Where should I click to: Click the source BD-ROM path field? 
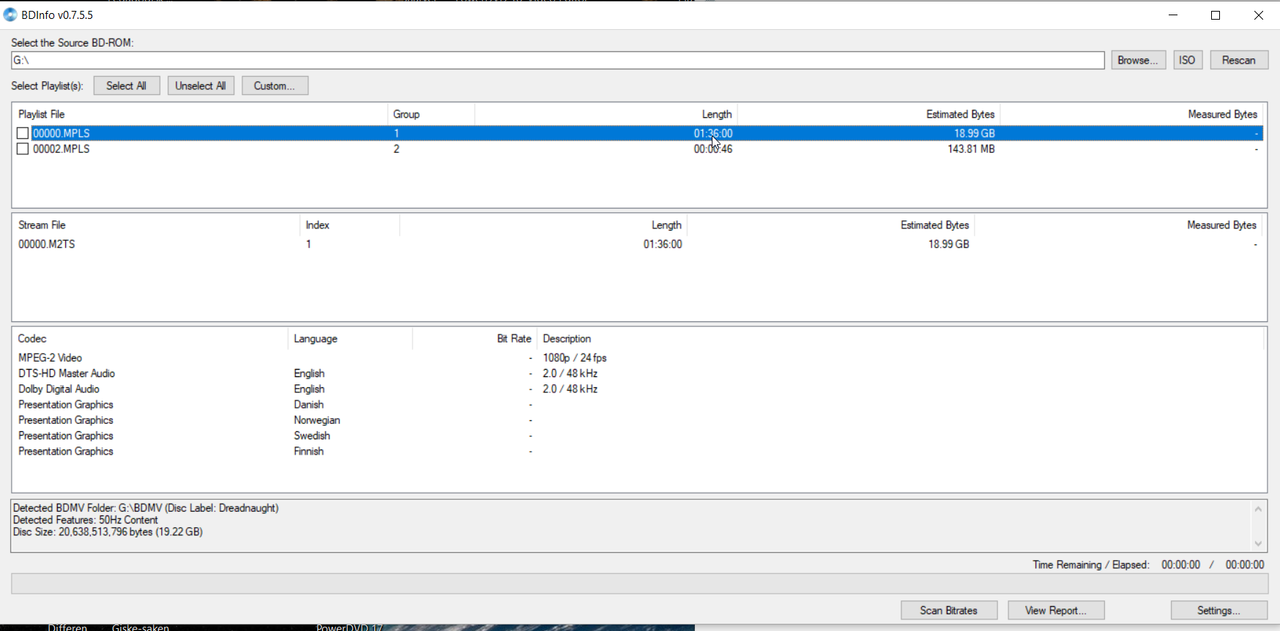[557, 60]
